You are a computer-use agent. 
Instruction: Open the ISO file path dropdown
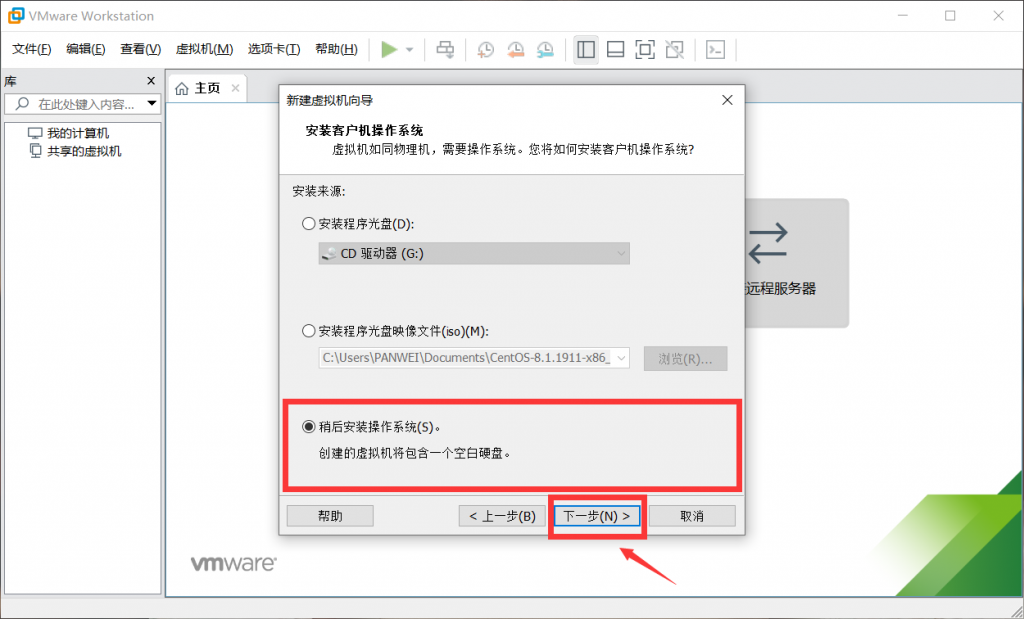(622, 358)
